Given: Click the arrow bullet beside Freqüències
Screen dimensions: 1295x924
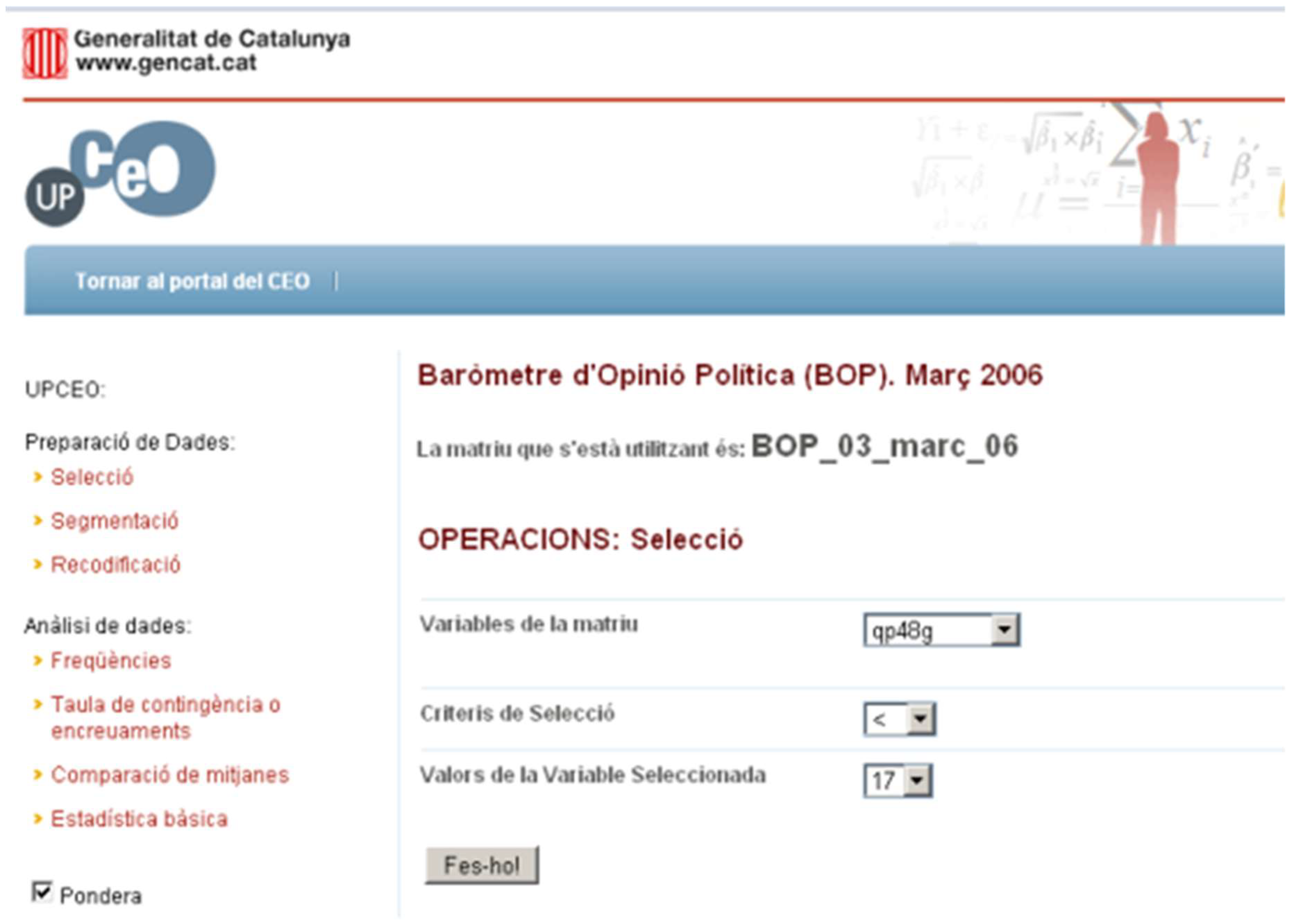Looking at the screenshot, I should pos(38,661).
